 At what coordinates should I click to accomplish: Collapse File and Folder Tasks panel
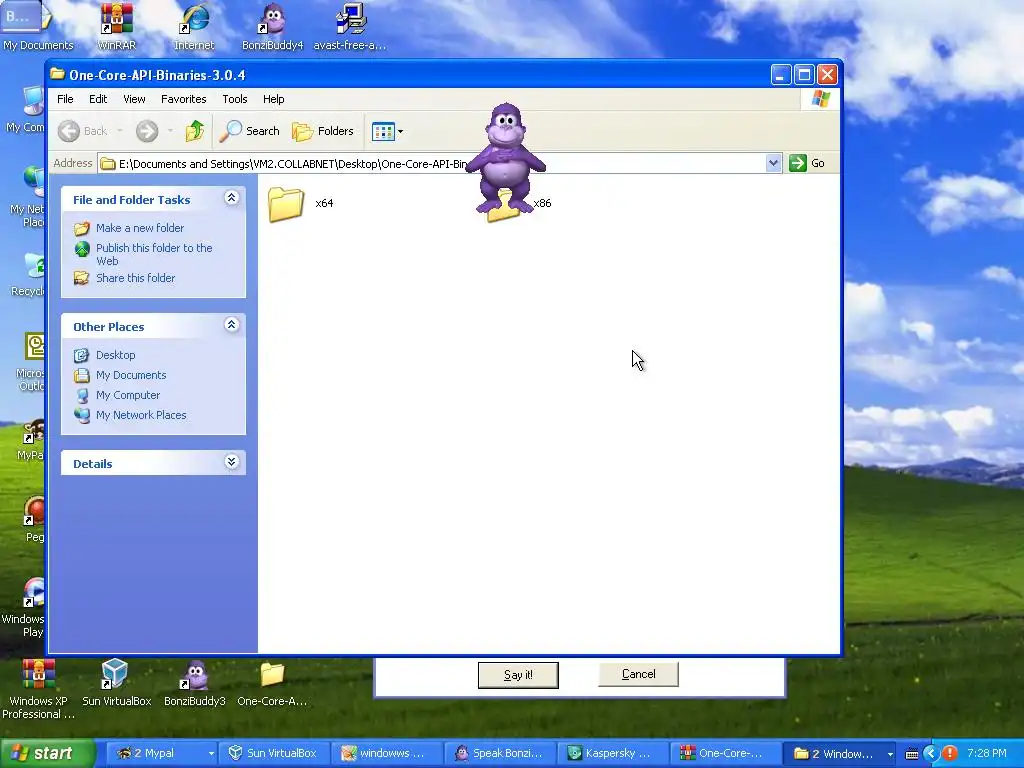click(231, 198)
